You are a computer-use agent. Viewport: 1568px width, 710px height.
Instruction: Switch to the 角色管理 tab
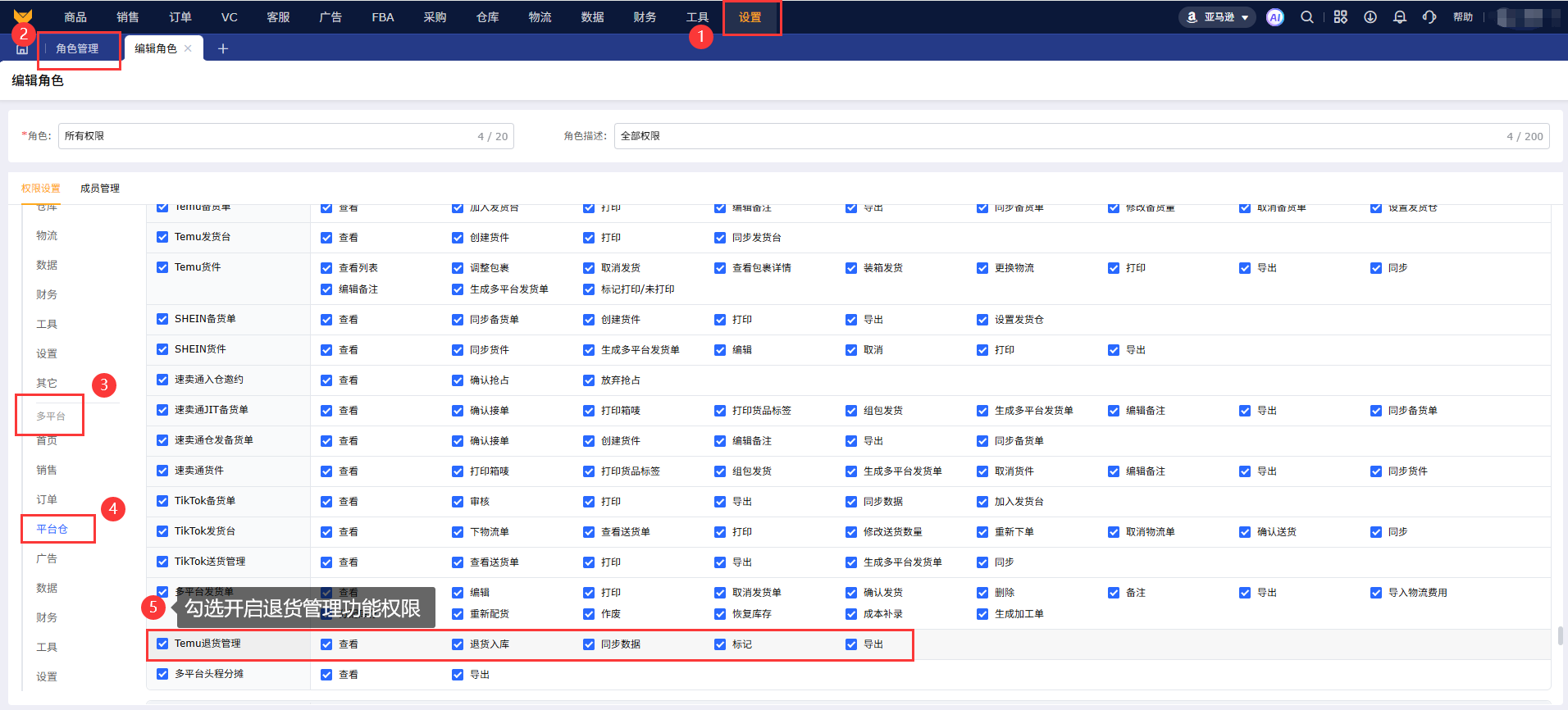(x=77, y=48)
